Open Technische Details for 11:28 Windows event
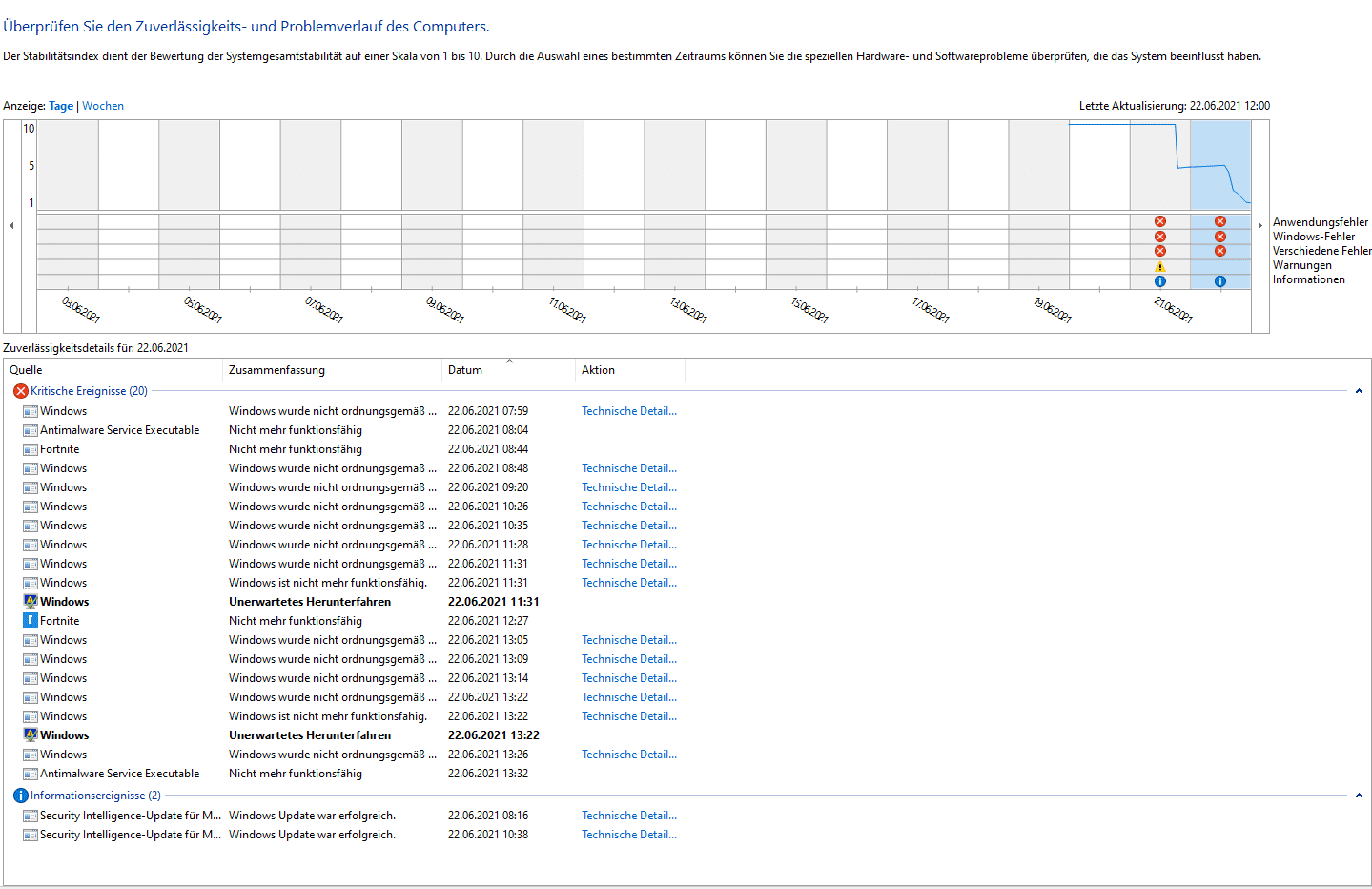The image size is (1372, 889). 629,545
